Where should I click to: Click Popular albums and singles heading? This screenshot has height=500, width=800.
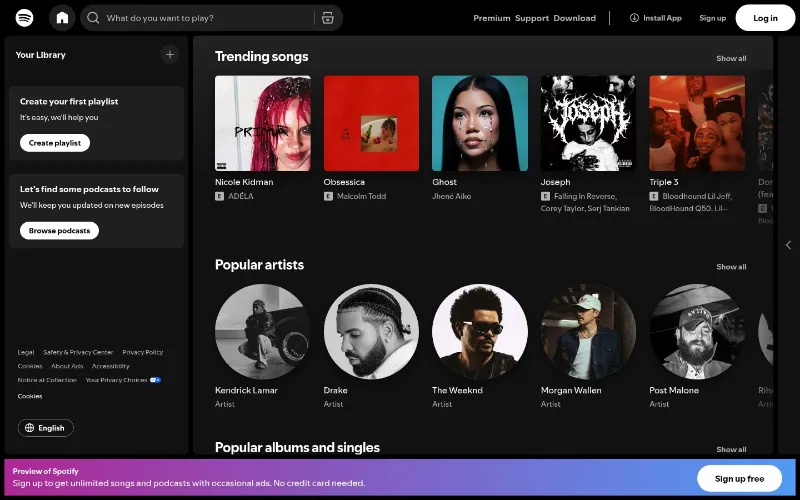pyautogui.click(x=297, y=447)
